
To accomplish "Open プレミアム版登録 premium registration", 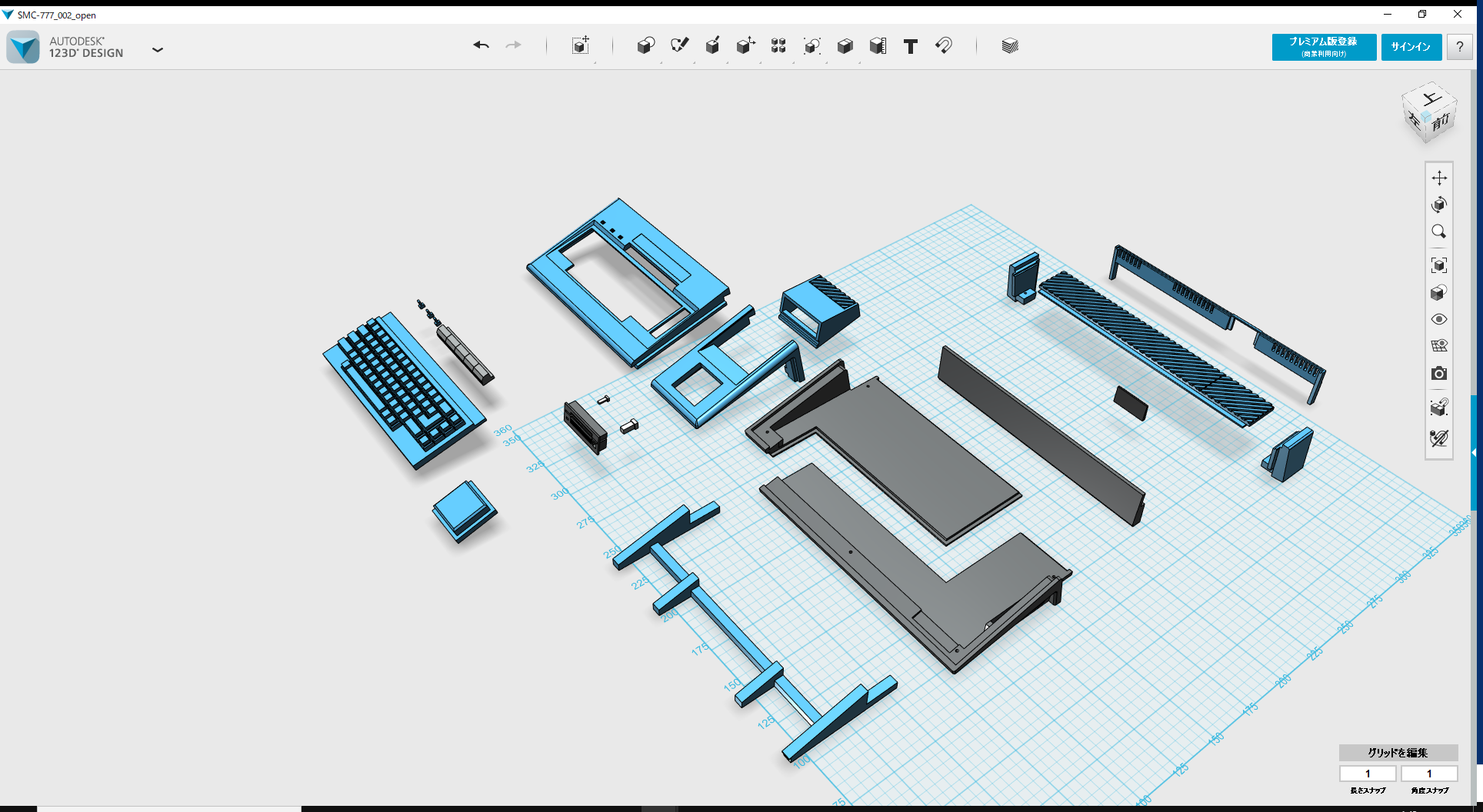I will [x=1324, y=47].
